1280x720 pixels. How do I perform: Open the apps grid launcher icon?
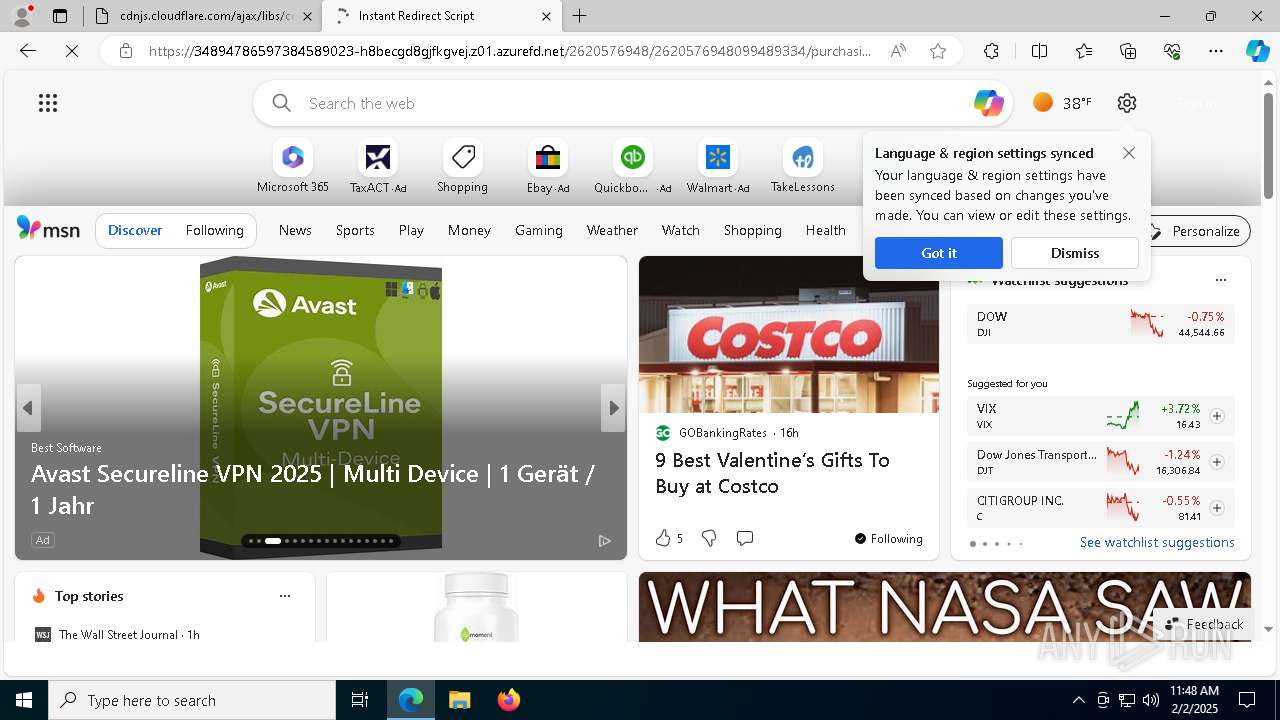tap(48, 103)
